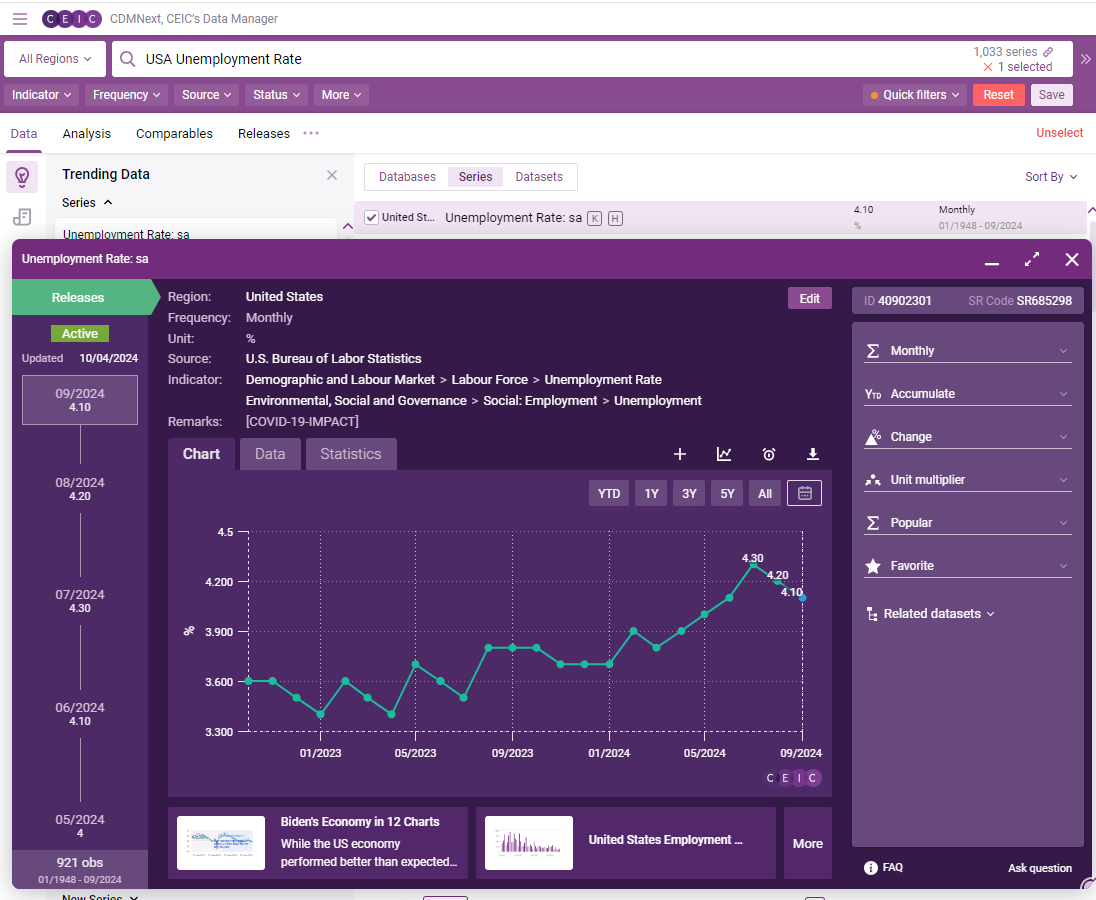Copy link icon beside 1,033 series
This screenshot has width=1096, height=900.
point(1048,52)
